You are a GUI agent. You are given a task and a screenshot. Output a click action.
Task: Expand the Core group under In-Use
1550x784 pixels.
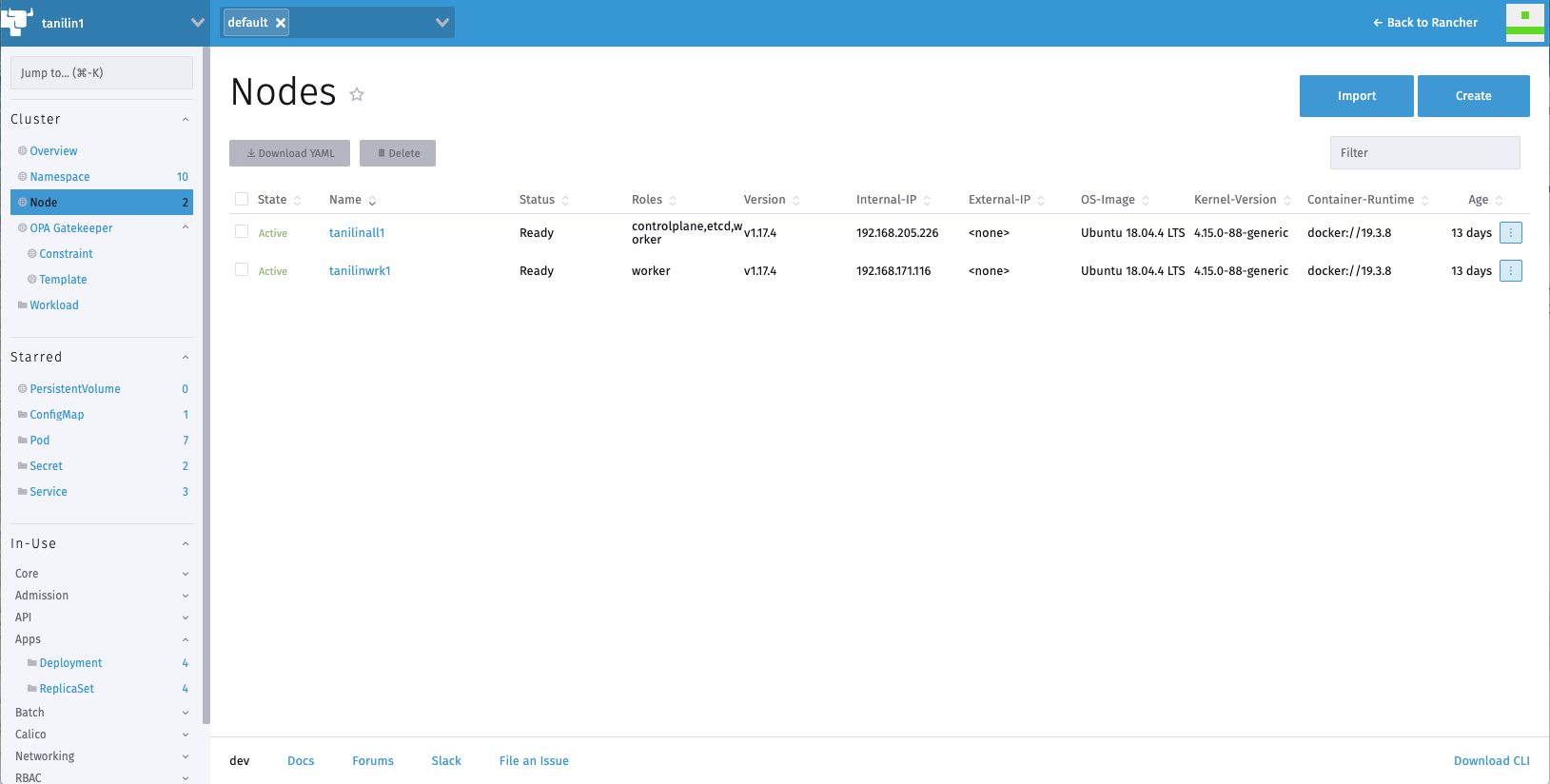tap(186, 574)
